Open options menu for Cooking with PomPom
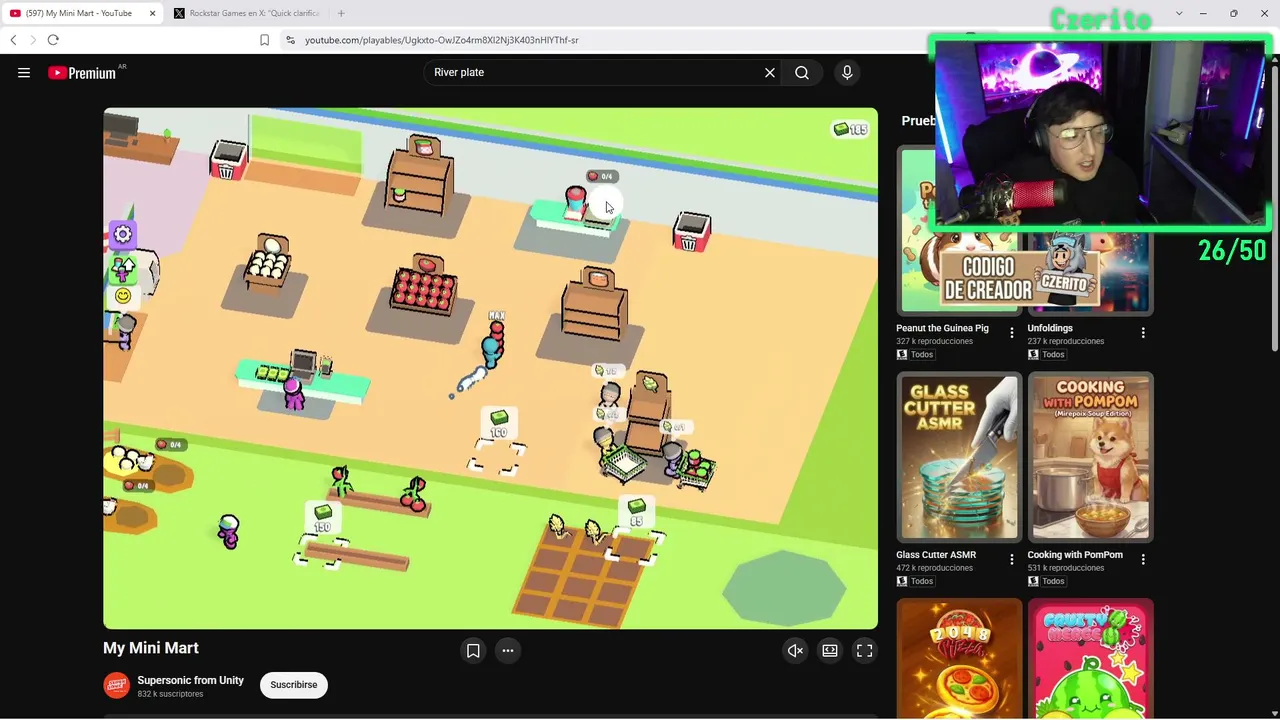 pyautogui.click(x=1143, y=560)
